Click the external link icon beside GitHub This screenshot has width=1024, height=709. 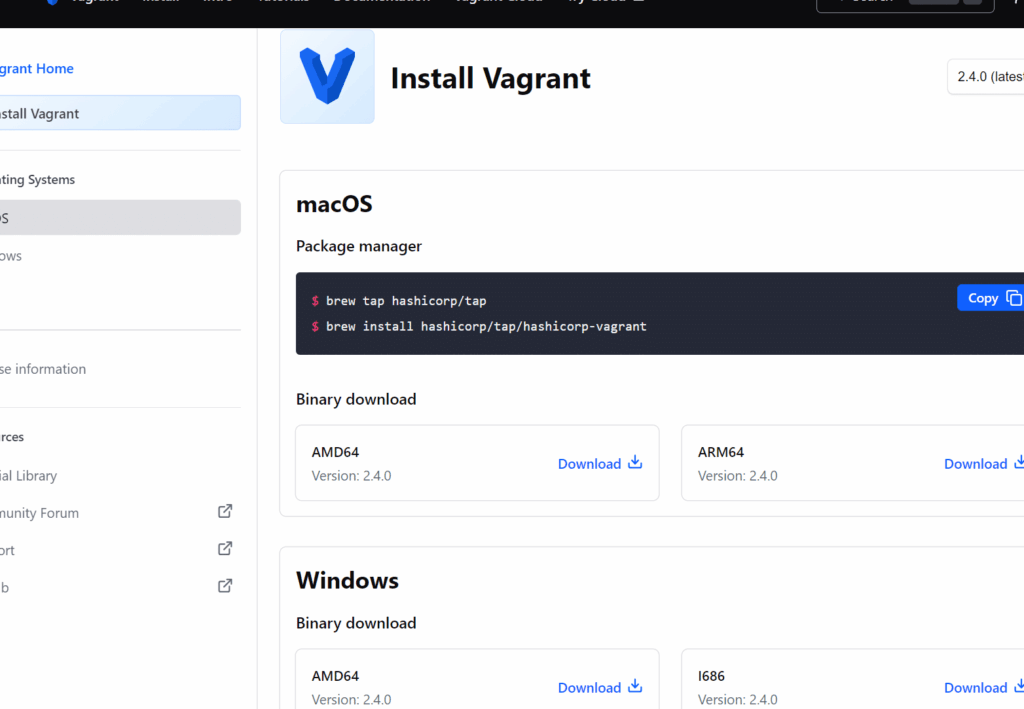(x=225, y=585)
